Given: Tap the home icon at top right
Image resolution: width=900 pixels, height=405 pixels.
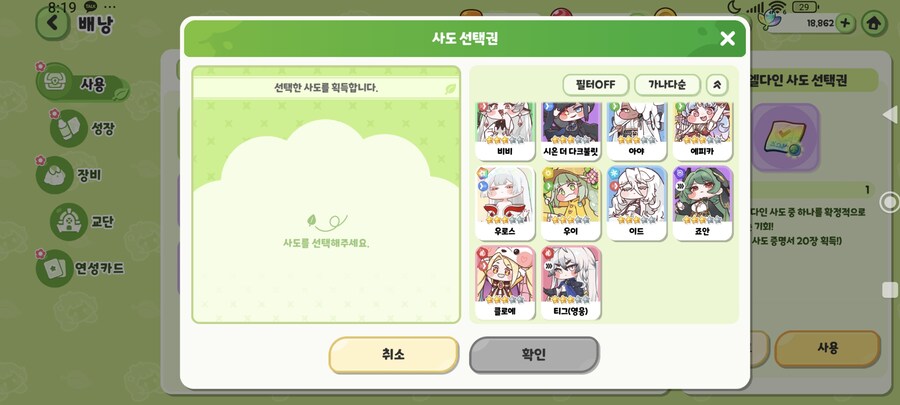Looking at the screenshot, I should pyautogui.click(x=874, y=24).
